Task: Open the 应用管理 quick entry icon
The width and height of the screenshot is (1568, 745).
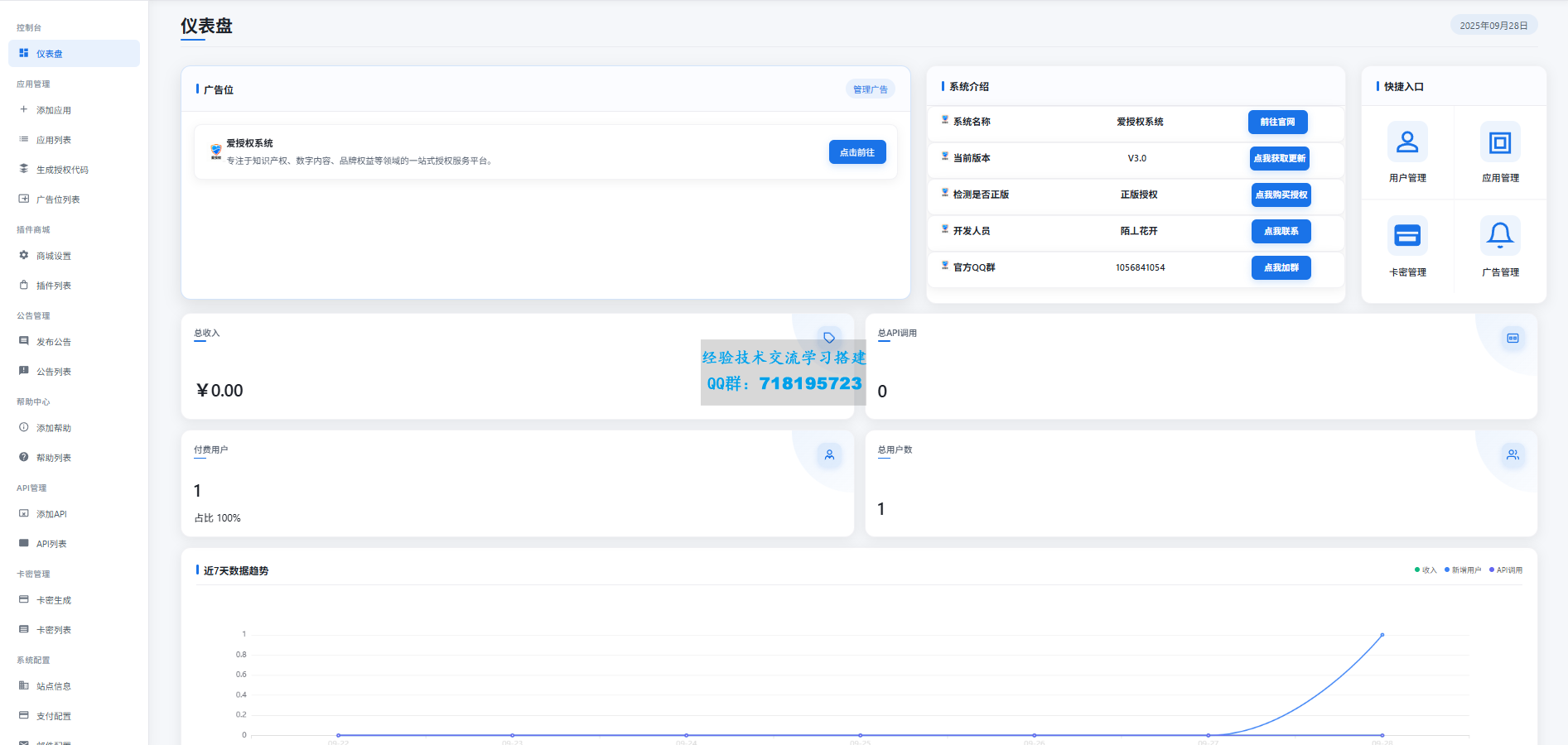Action: [x=1499, y=142]
